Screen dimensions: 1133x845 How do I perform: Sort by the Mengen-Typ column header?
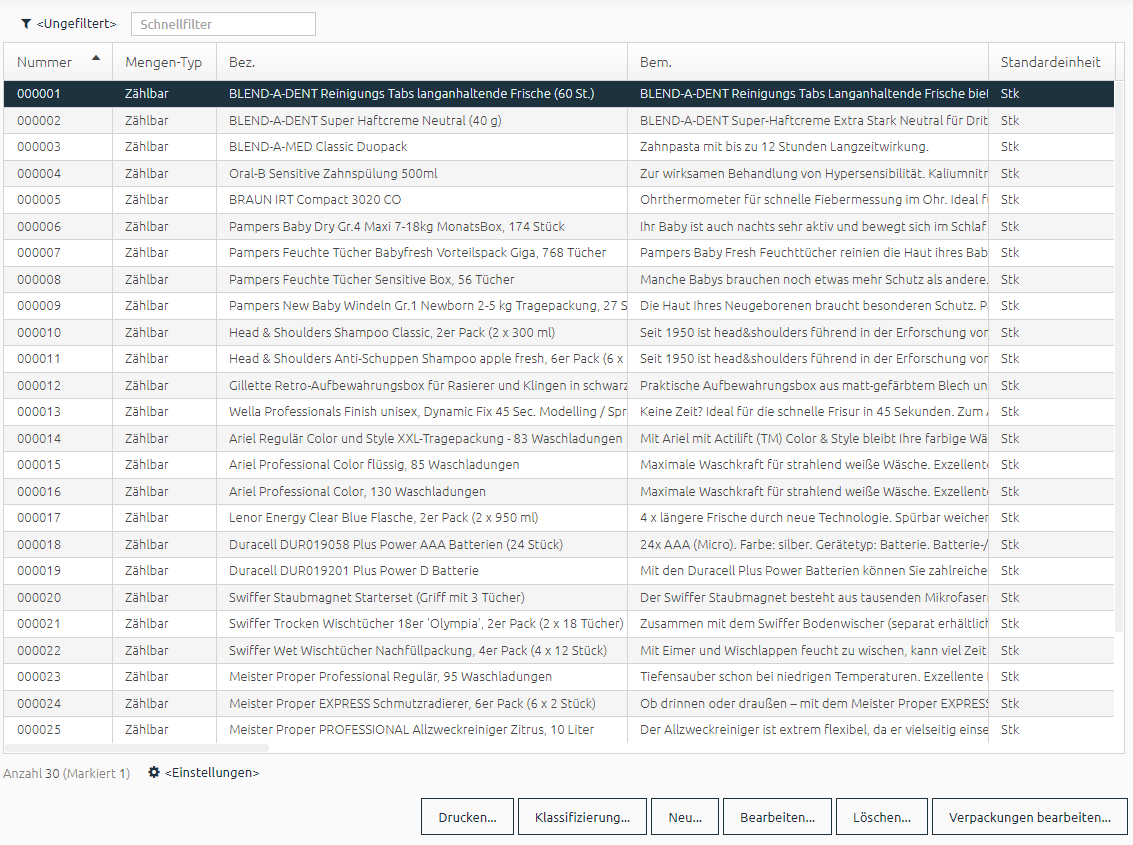(x=164, y=62)
